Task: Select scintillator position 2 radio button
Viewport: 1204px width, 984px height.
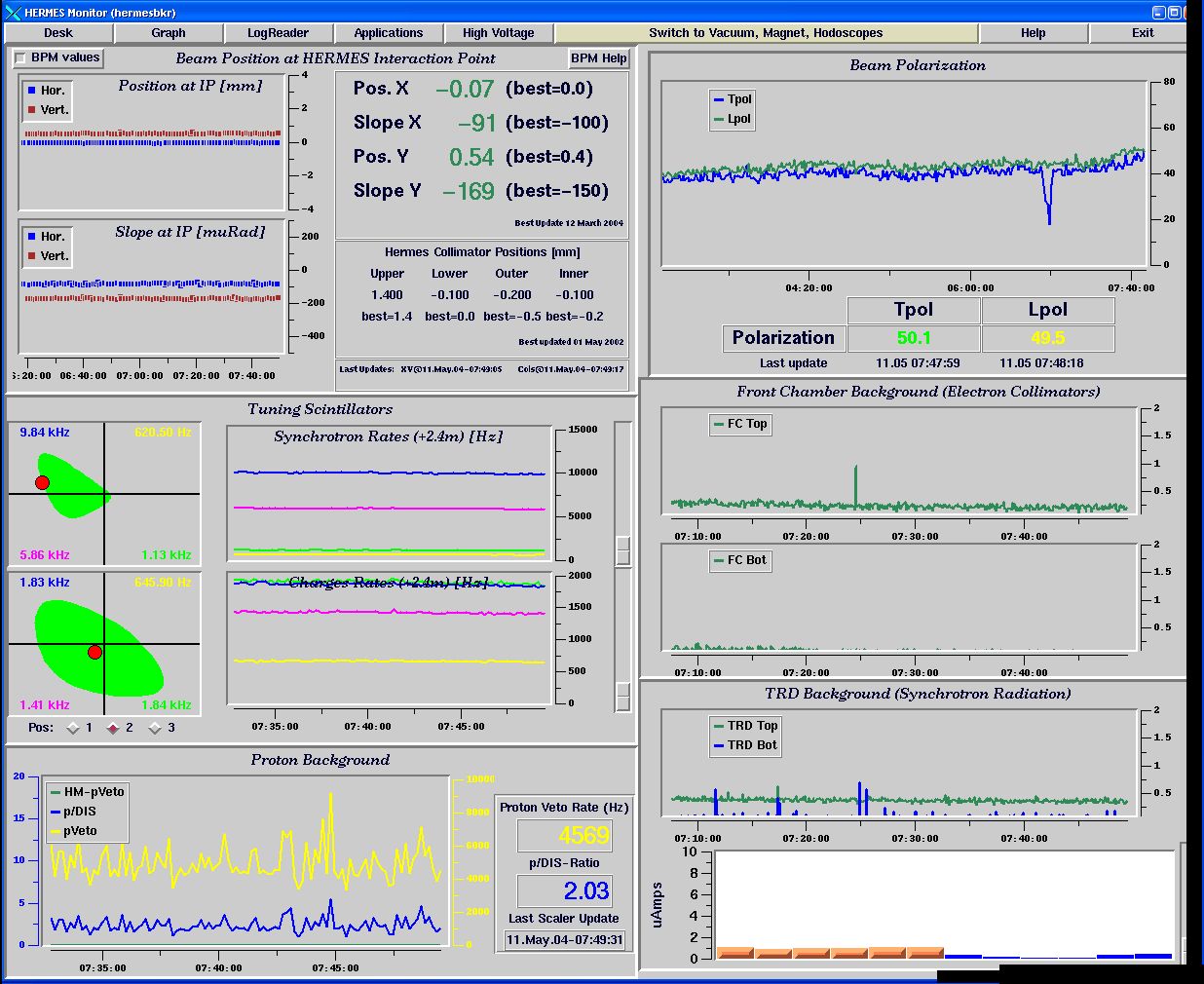Action: 113,728
